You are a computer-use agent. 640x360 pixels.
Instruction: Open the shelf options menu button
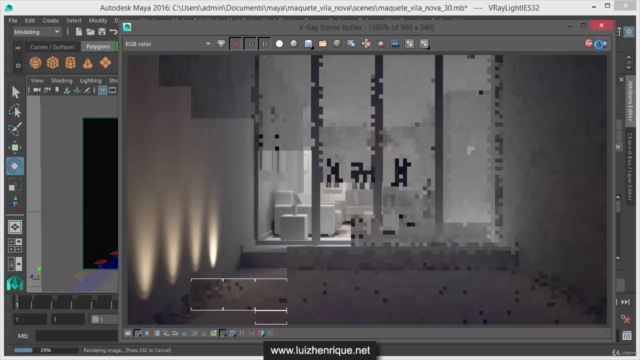18,47
